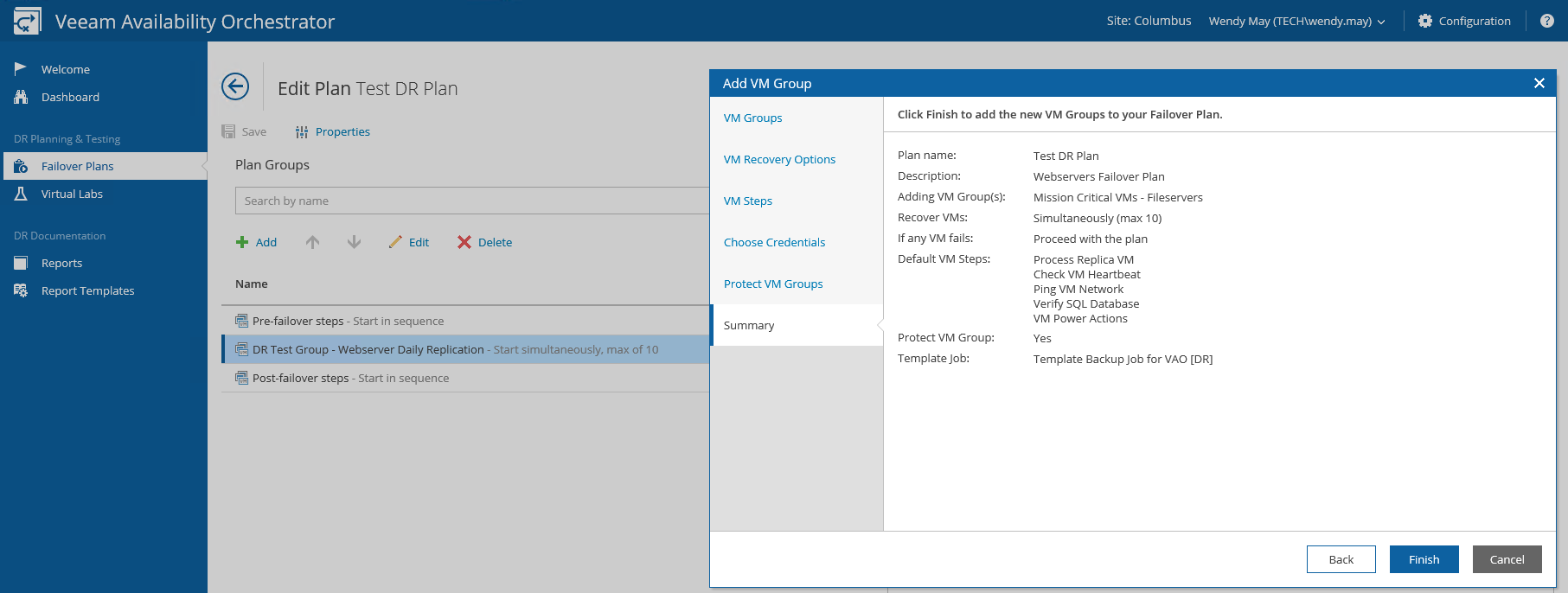
Task: Cancel the Add VM Group wizard
Action: (x=1507, y=559)
